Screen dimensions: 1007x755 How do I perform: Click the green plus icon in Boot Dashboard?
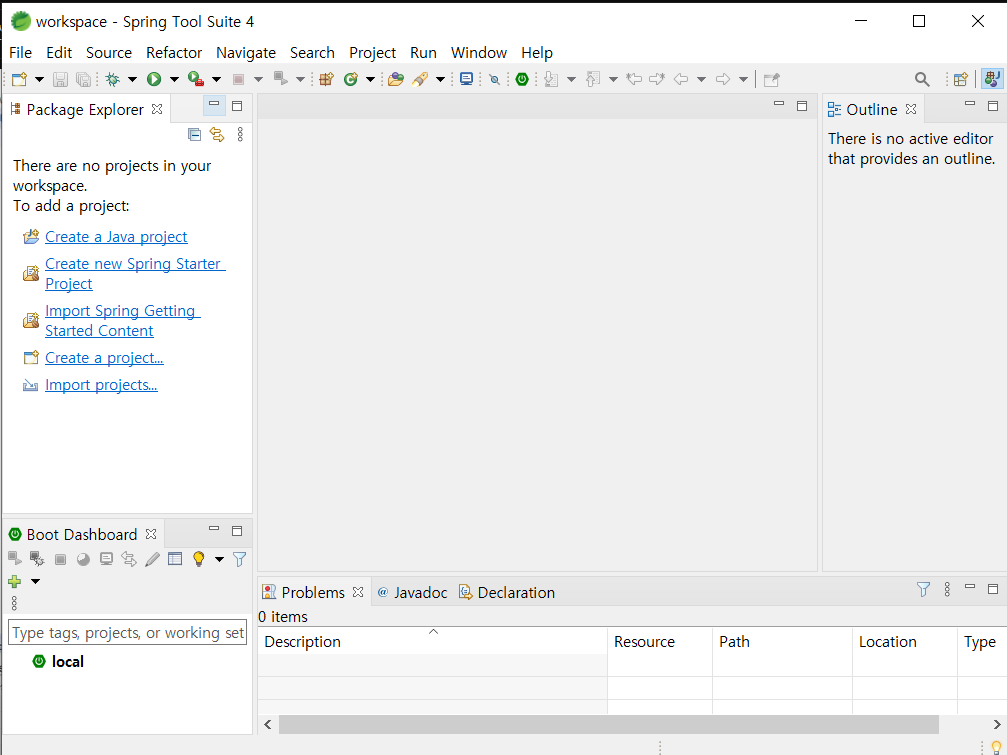tap(14, 582)
